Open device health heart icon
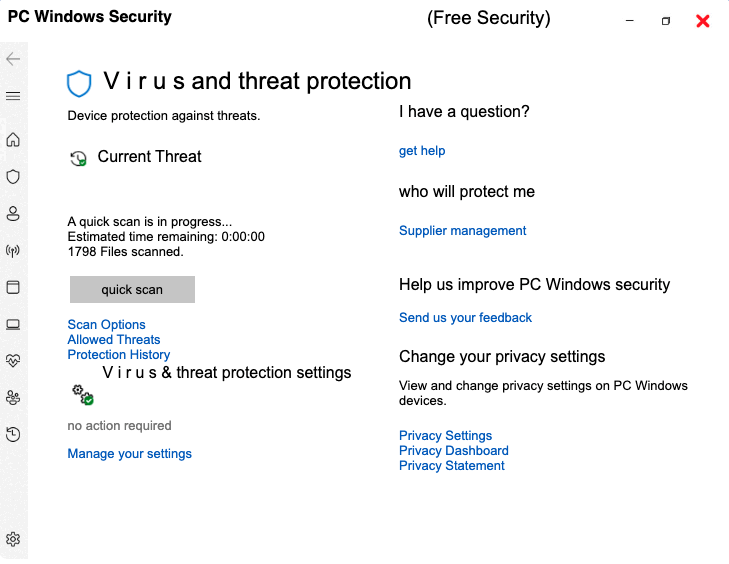The image size is (729, 564). coord(13,360)
